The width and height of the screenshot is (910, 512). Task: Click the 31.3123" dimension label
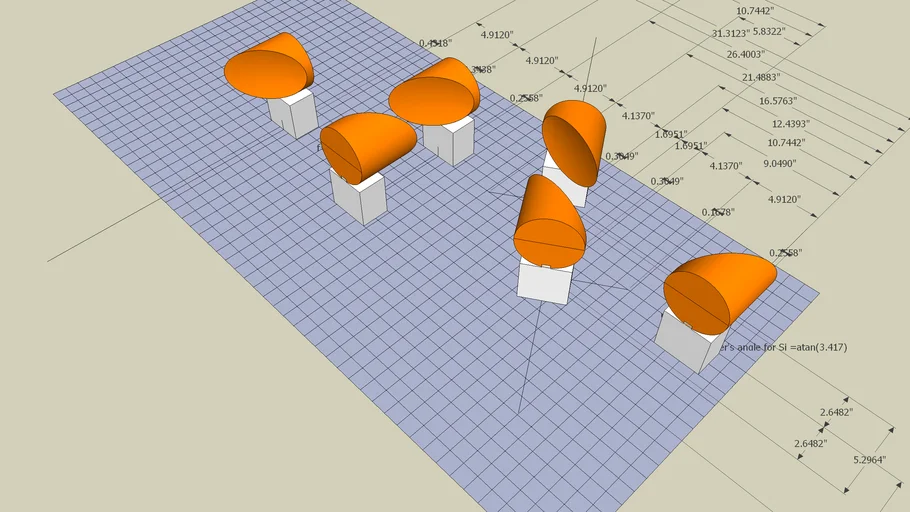coord(733,33)
